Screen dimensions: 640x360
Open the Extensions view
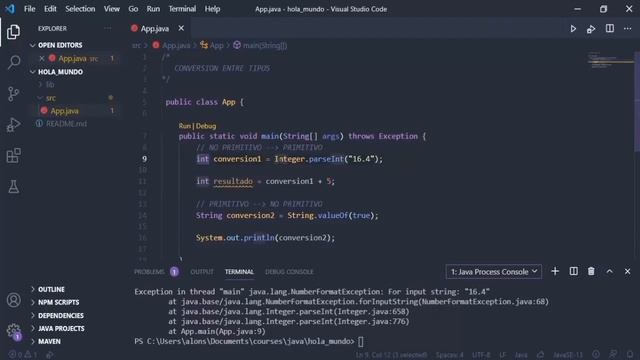[13, 156]
